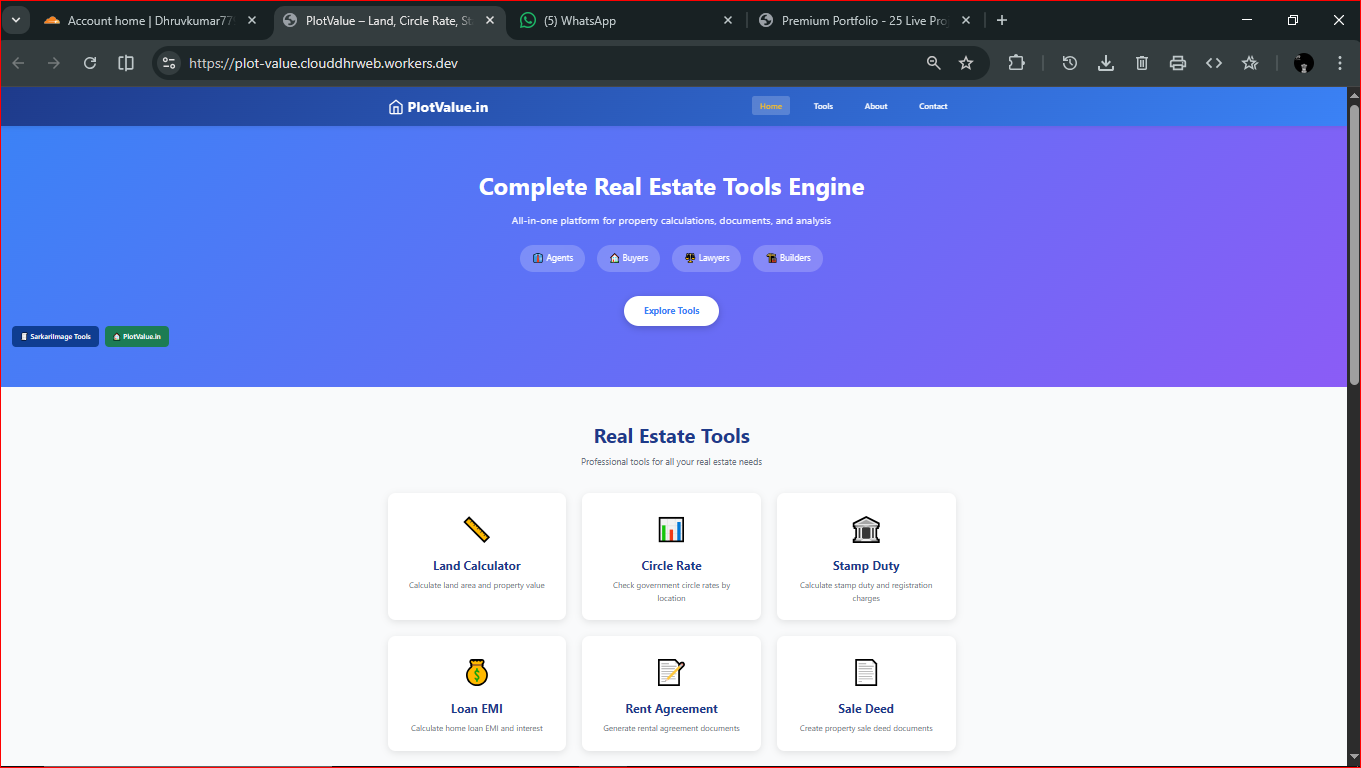Viewport: 1361px width, 768px height.
Task: Select the Buyers pill button
Action: [629, 258]
